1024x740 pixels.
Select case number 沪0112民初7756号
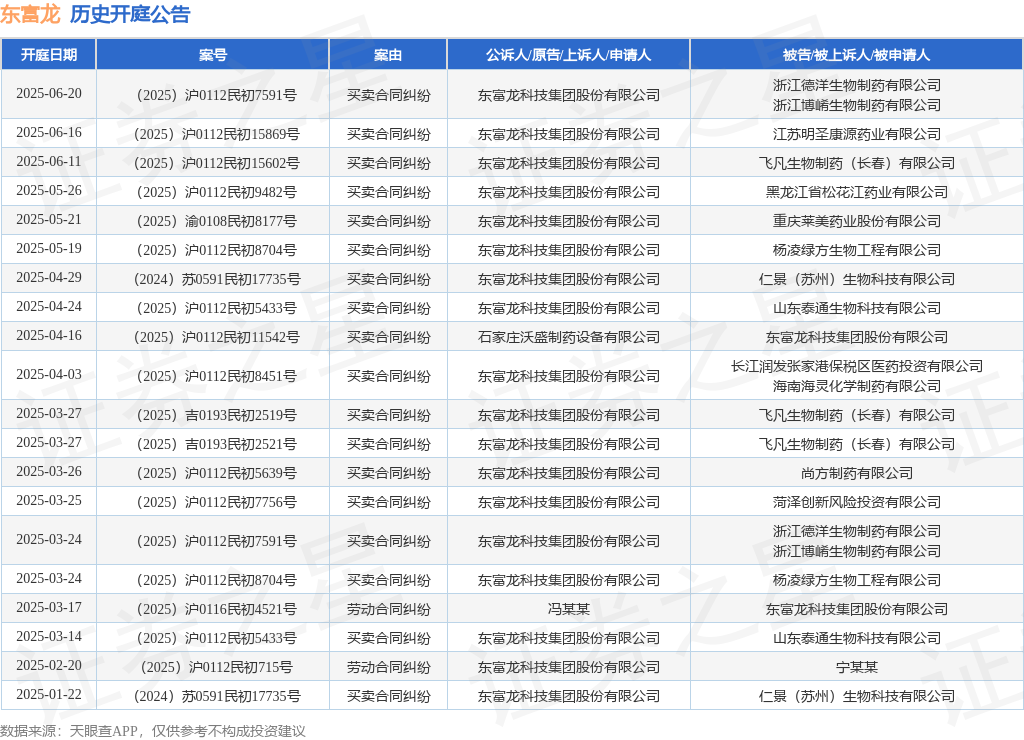pos(217,502)
